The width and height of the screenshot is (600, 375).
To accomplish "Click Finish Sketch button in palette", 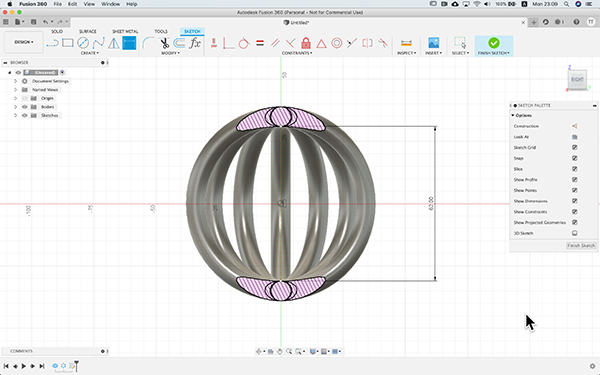I will pyautogui.click(x=581, y=246).
